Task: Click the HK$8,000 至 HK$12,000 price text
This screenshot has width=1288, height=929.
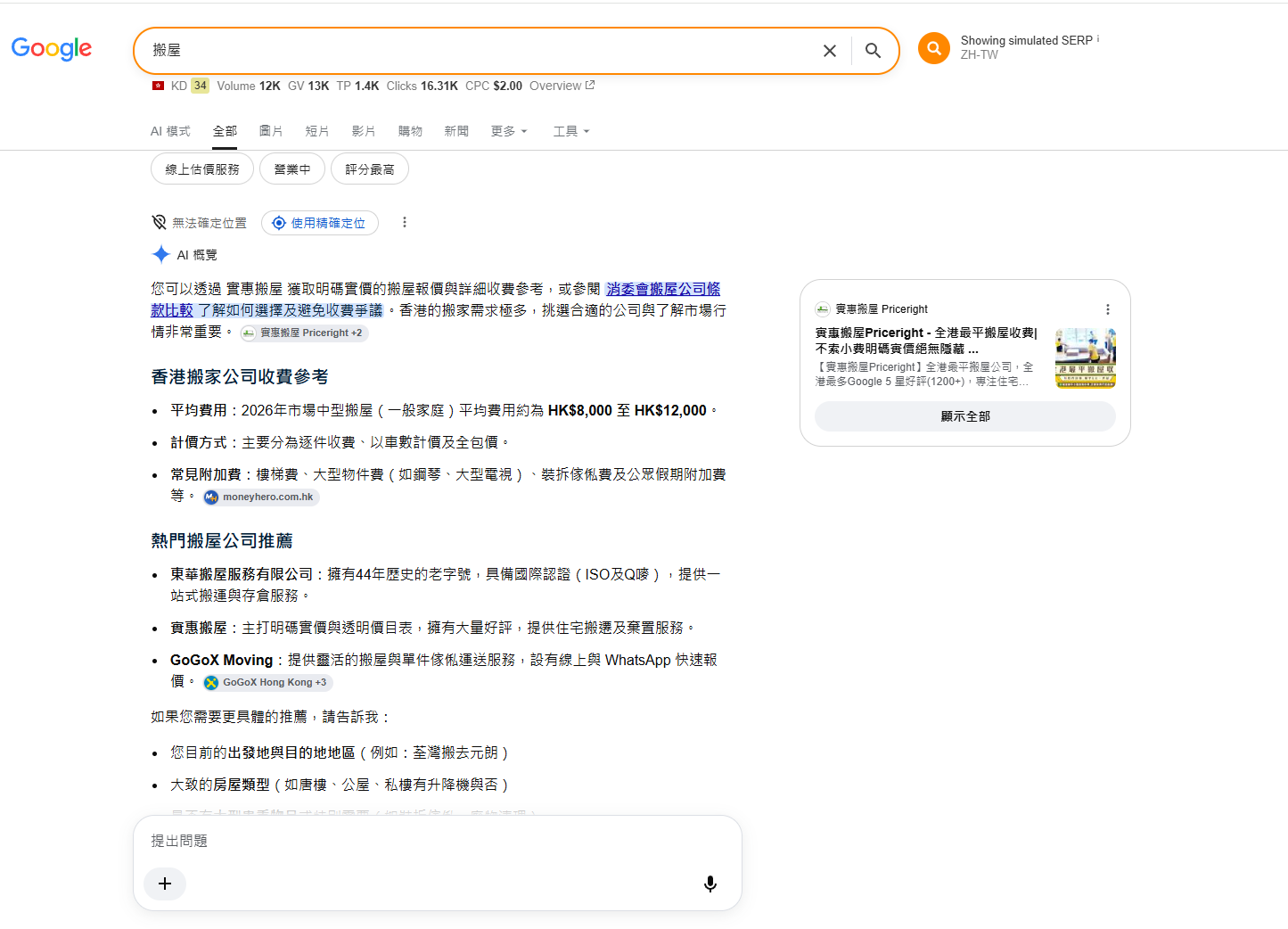Action: click(628, 410)
